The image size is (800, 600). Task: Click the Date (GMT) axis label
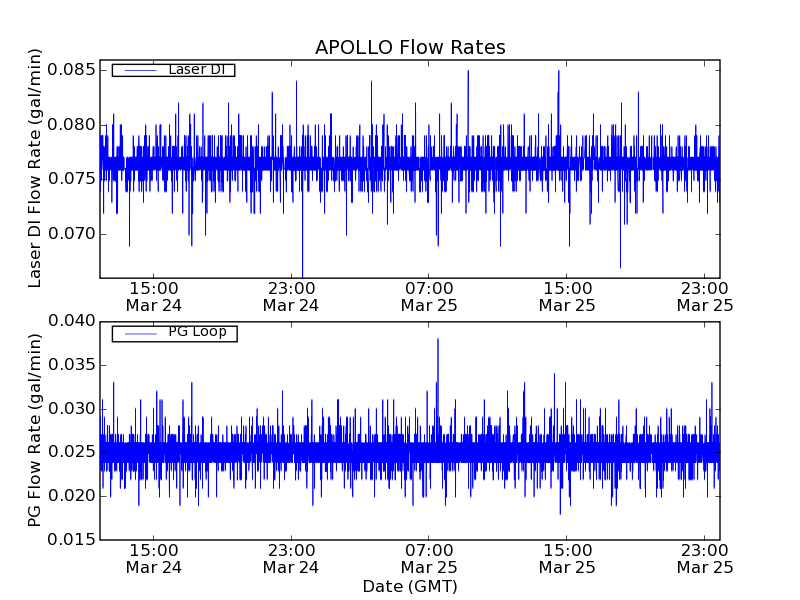coord(410,587)
